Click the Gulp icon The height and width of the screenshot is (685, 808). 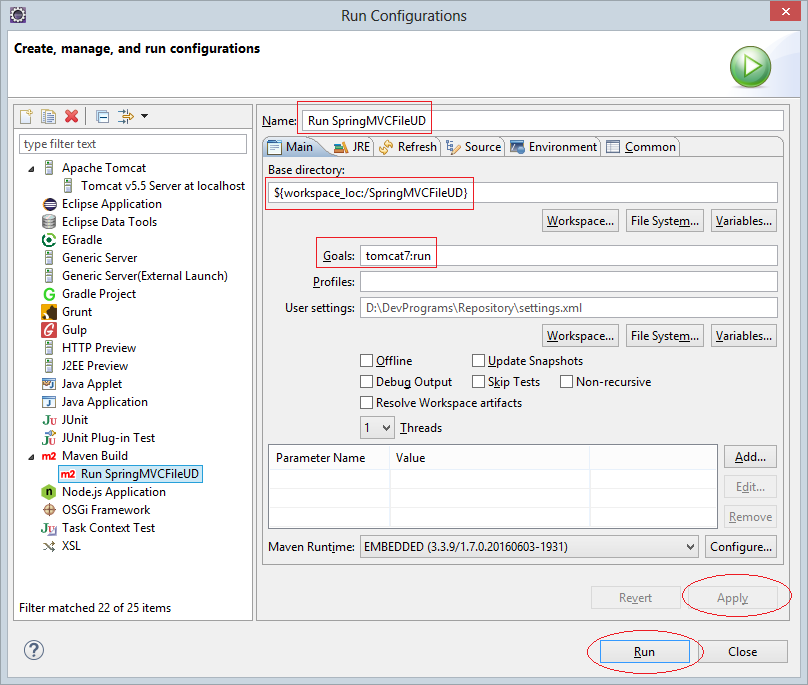[49, 330]
